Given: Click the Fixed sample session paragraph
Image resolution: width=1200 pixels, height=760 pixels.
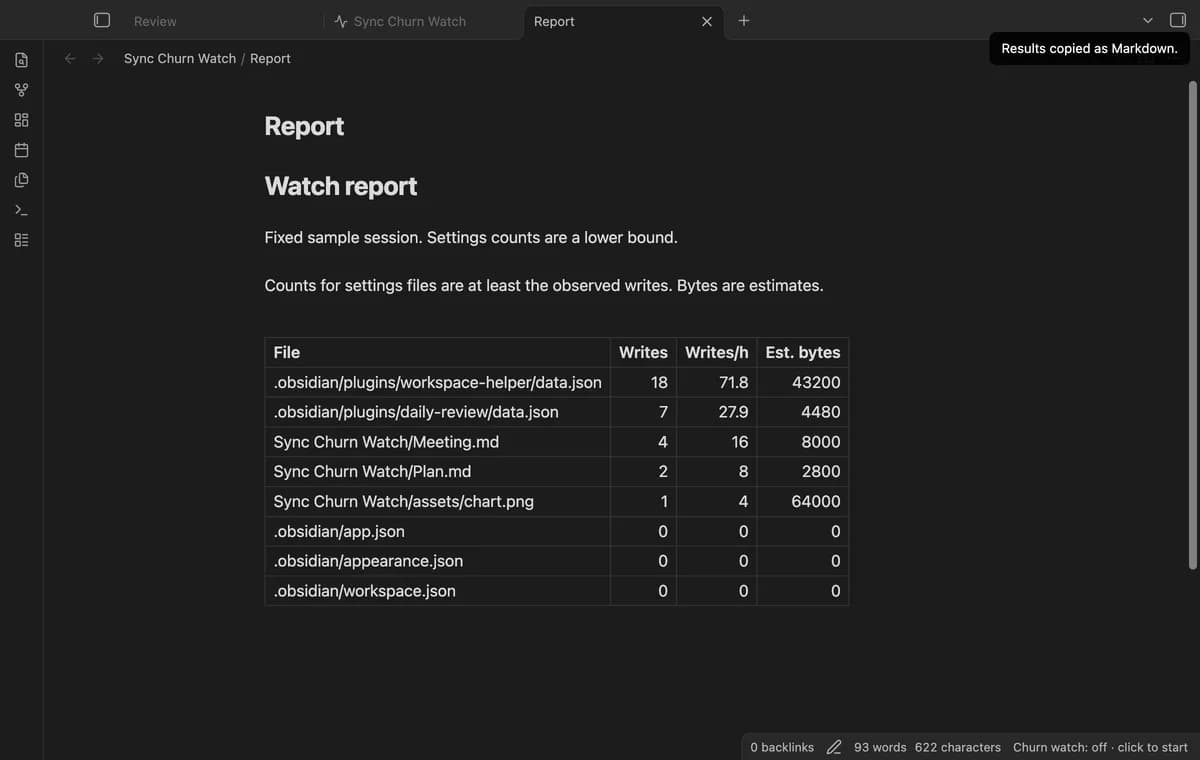Looking at the screenshot, I should tap(471, 238).
